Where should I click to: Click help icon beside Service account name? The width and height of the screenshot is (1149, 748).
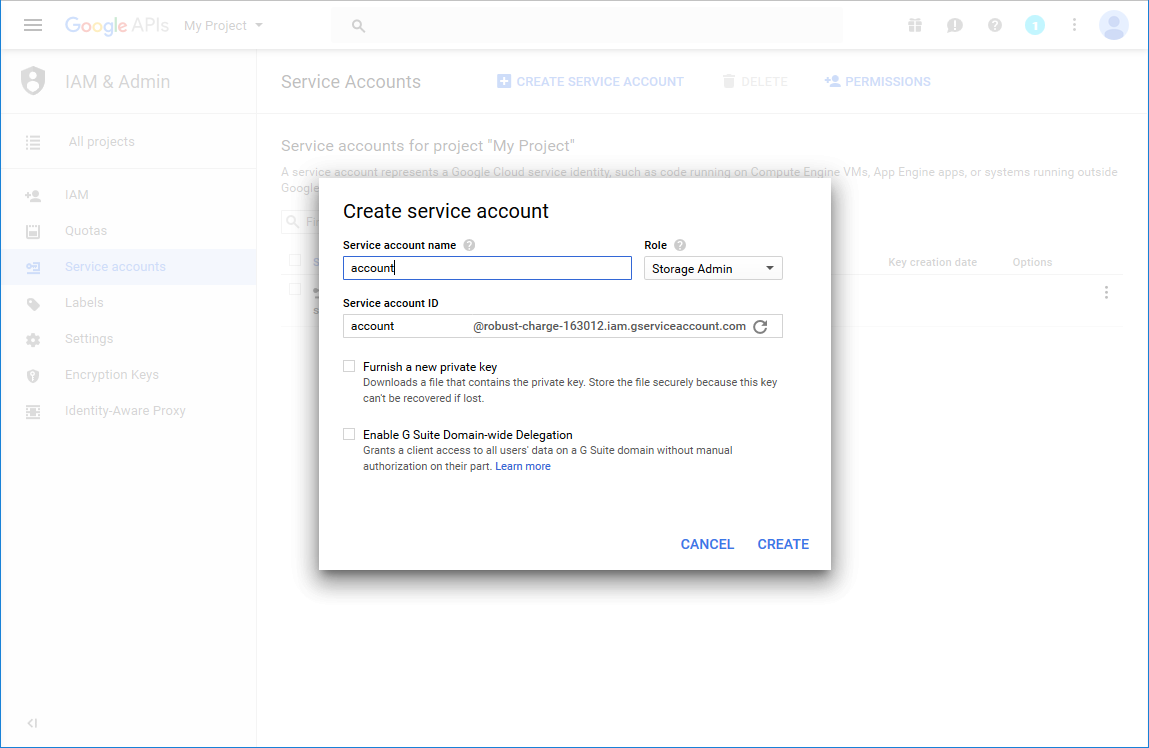tap(469, 245)
